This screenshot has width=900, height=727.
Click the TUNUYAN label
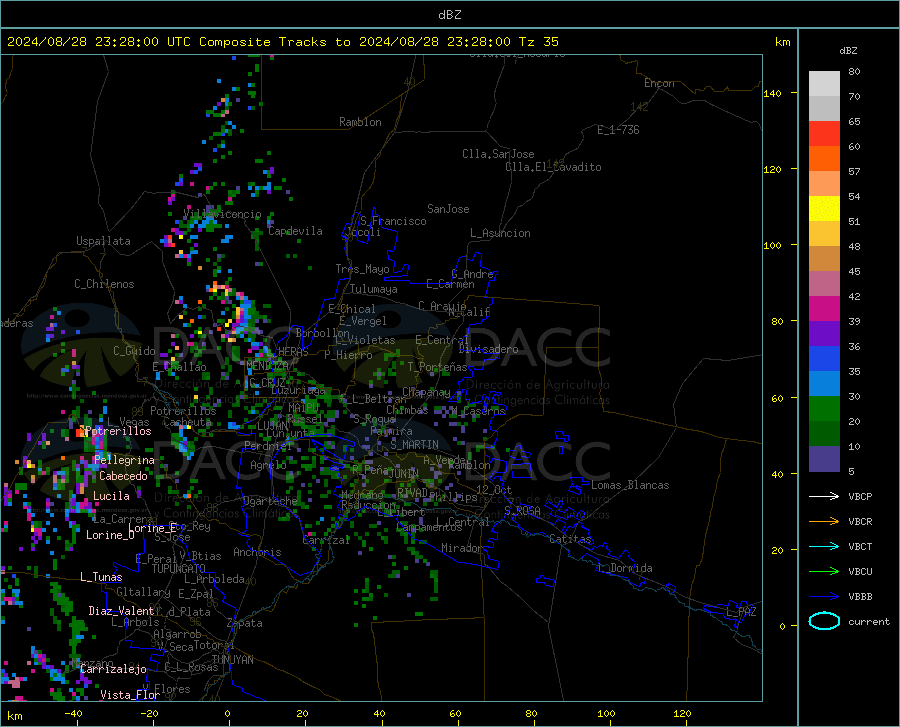pos(232,660)
